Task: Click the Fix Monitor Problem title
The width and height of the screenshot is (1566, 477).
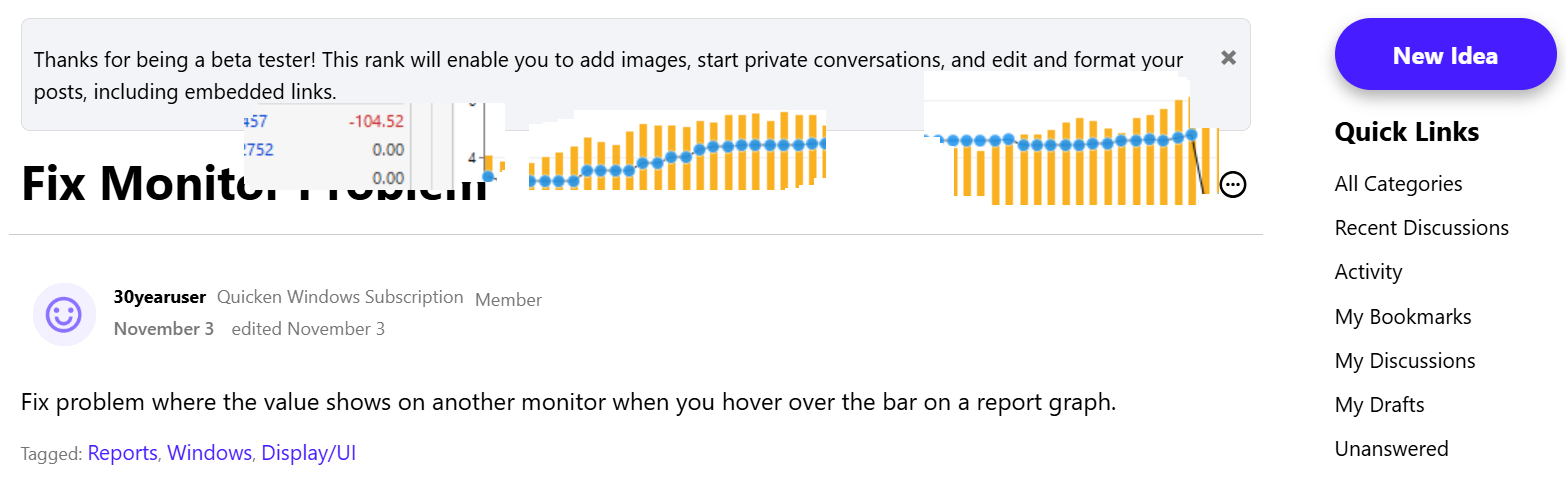Action: [x=254, y=184]
